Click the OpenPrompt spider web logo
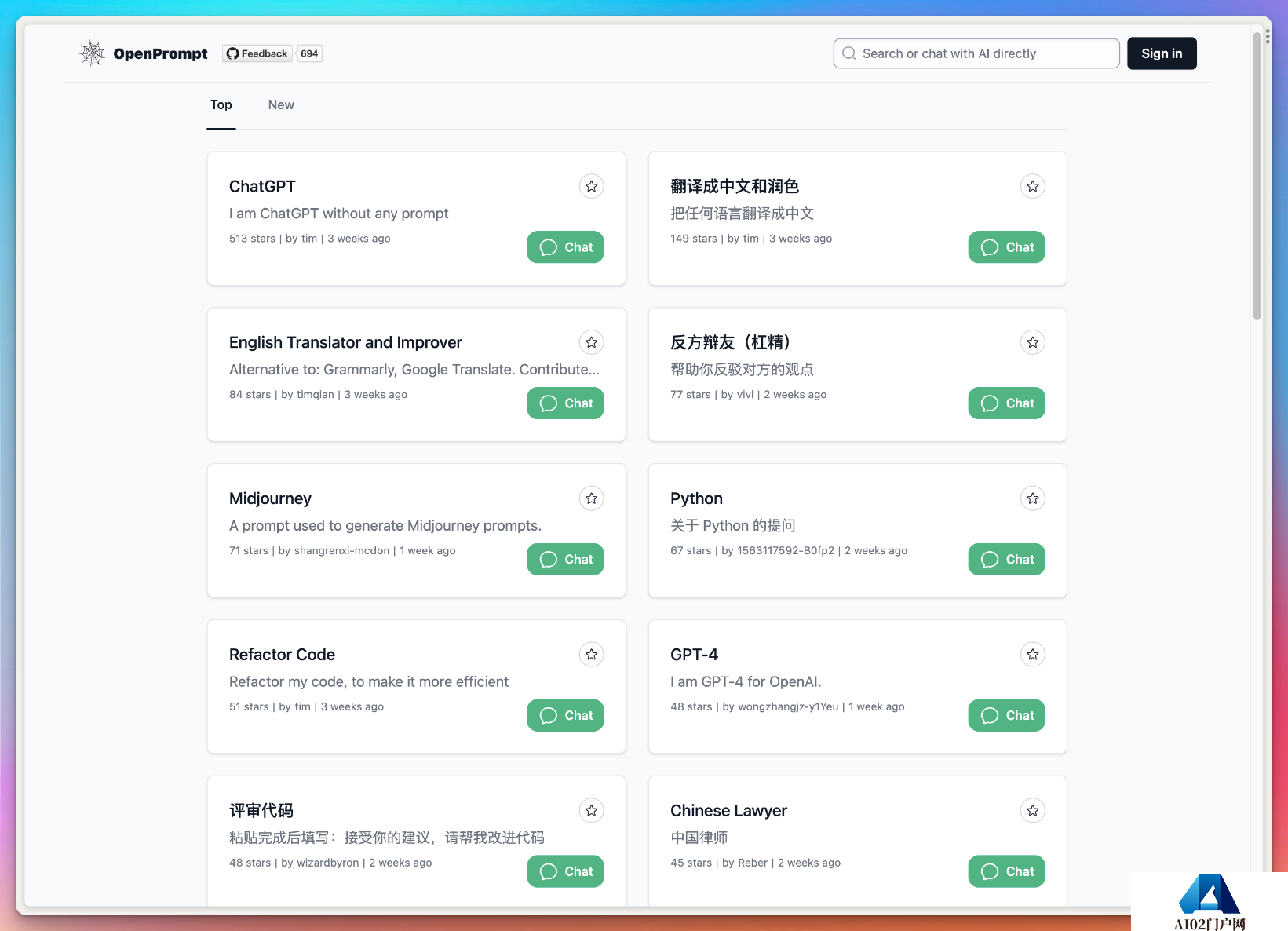The width and height of the screenshot is (1288, 931). click(93, 53)
